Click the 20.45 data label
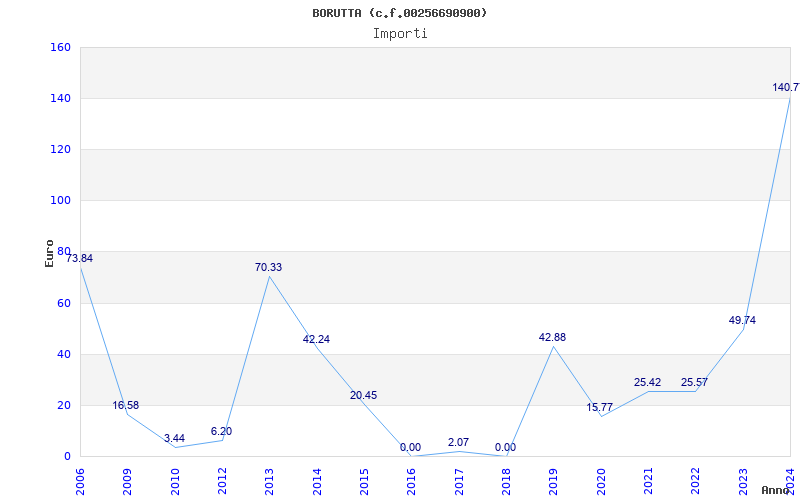Viewport: 800px width, 500px height. [x=363, y=395]
